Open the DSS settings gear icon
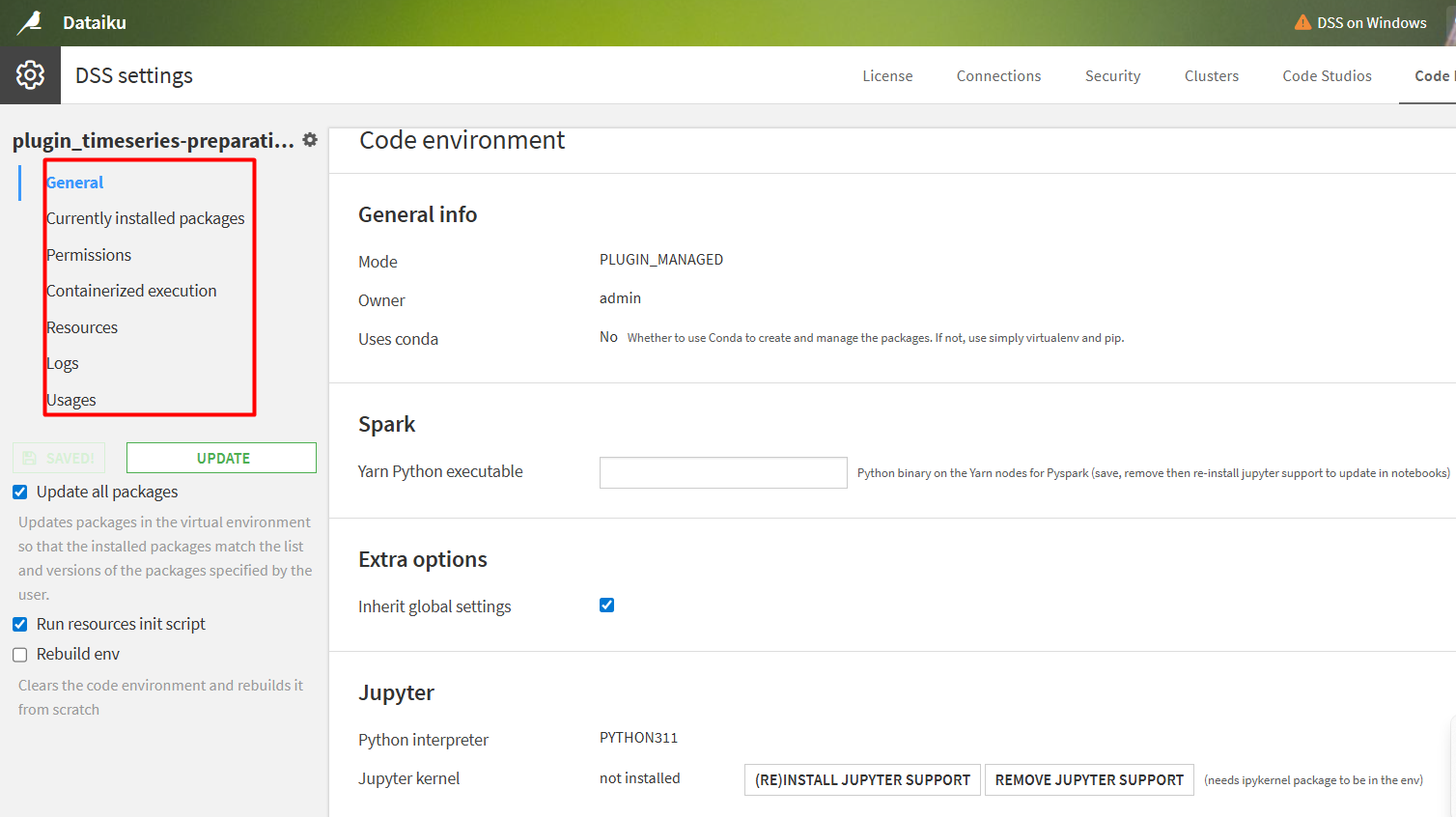Viewport: 1456px width, 817px height. coord(30,75)
